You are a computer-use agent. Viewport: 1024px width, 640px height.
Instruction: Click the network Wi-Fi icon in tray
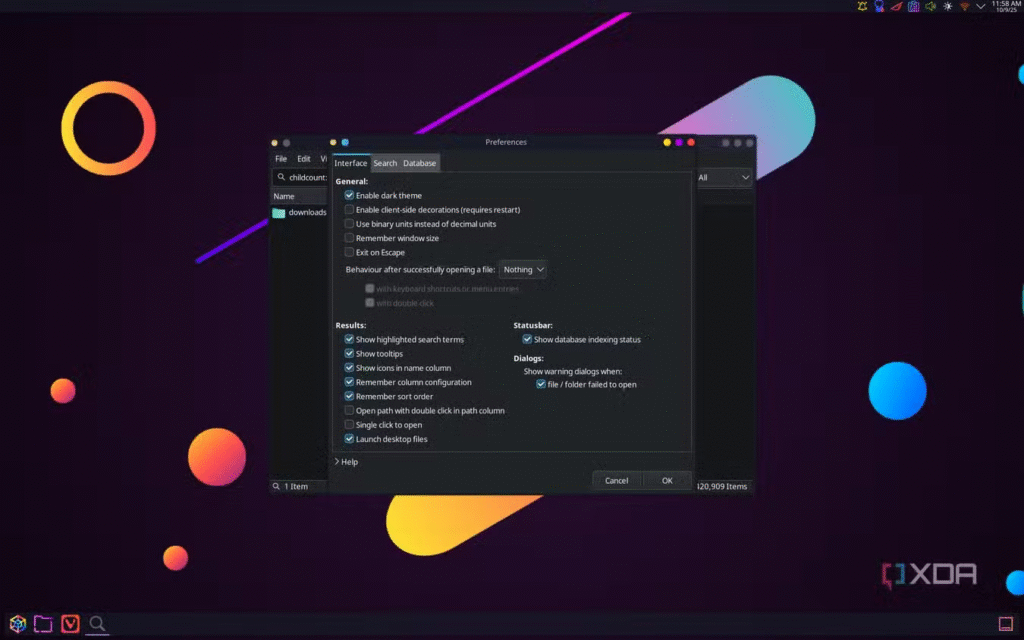tap(965, 7)
